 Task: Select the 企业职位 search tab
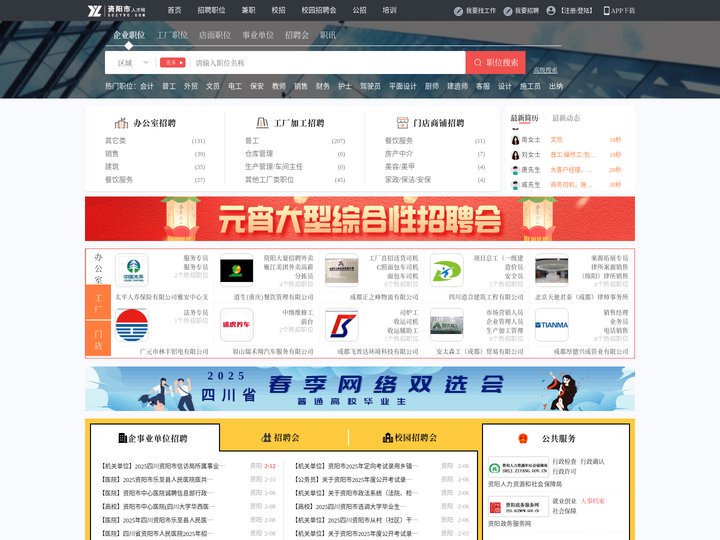(129, 35)
